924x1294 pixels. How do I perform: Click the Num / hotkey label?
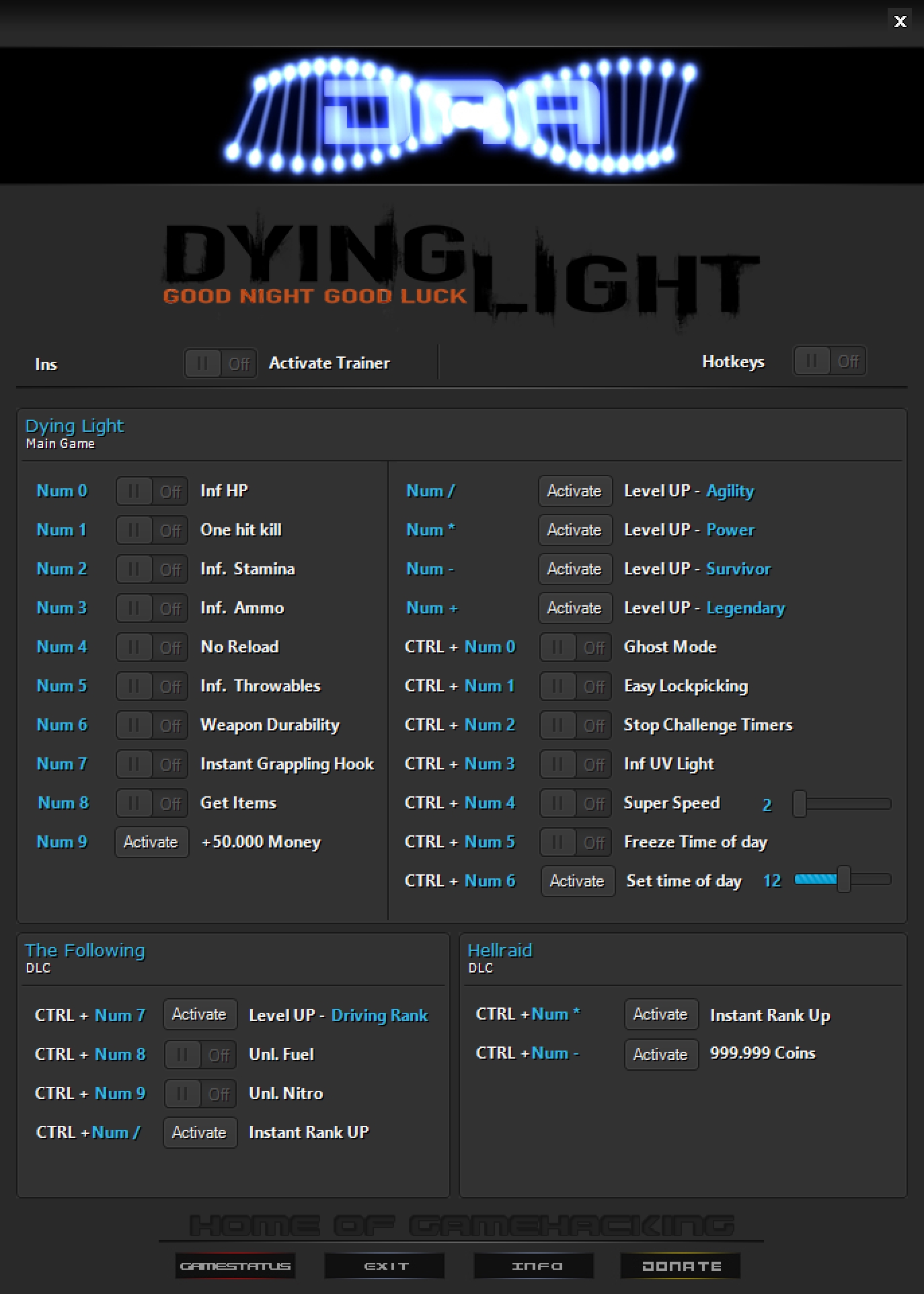[430, 491]
